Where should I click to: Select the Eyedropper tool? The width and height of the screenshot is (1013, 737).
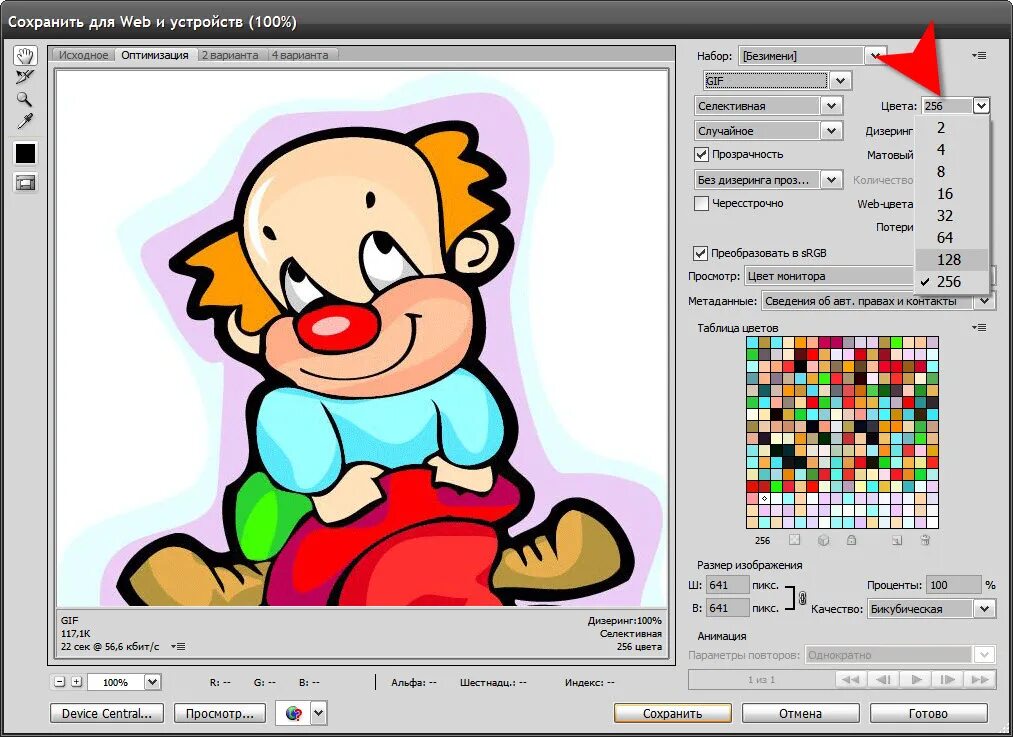point(25,121)
